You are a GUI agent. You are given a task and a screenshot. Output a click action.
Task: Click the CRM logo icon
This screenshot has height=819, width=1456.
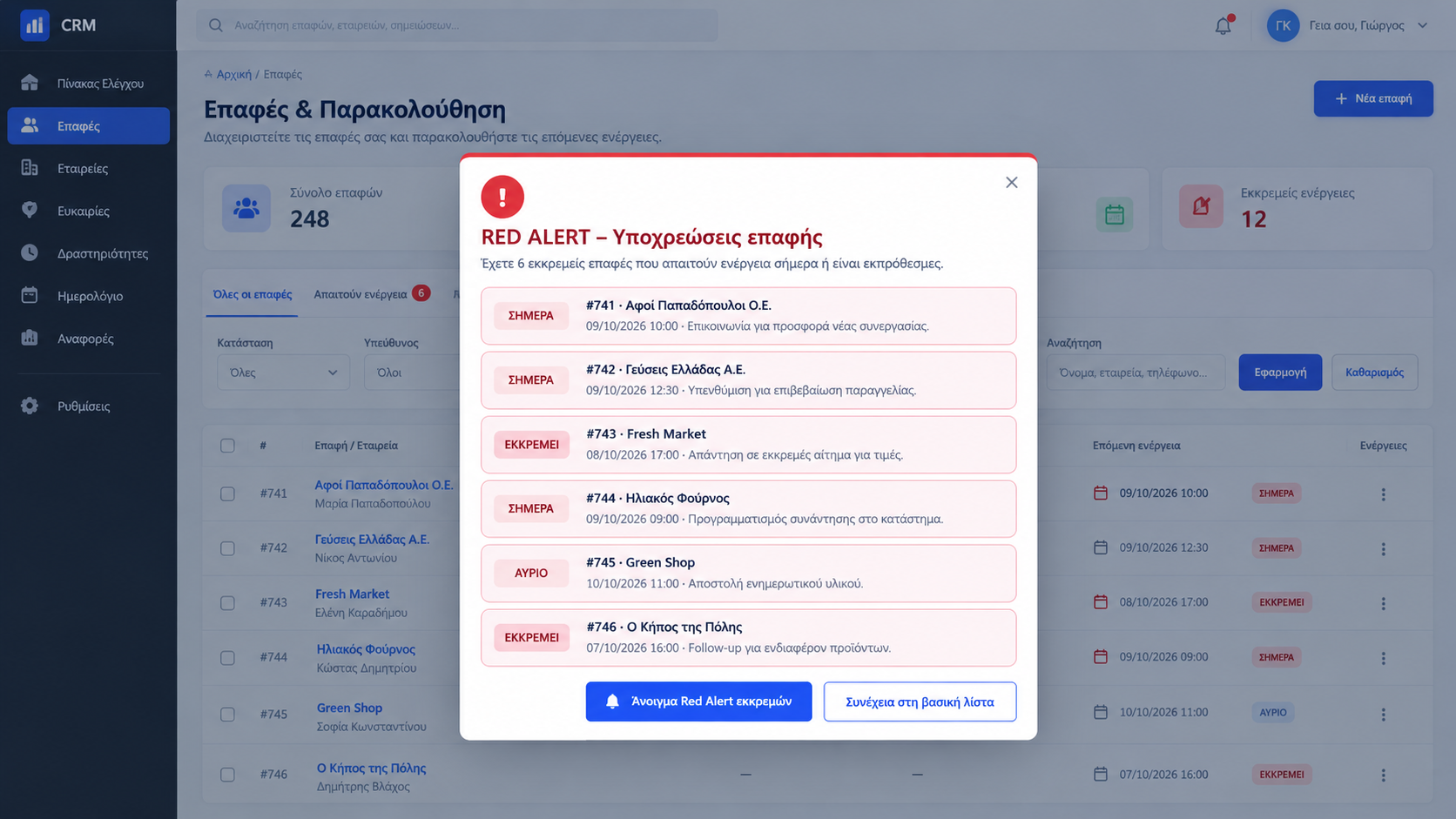[x=35, y=25]
